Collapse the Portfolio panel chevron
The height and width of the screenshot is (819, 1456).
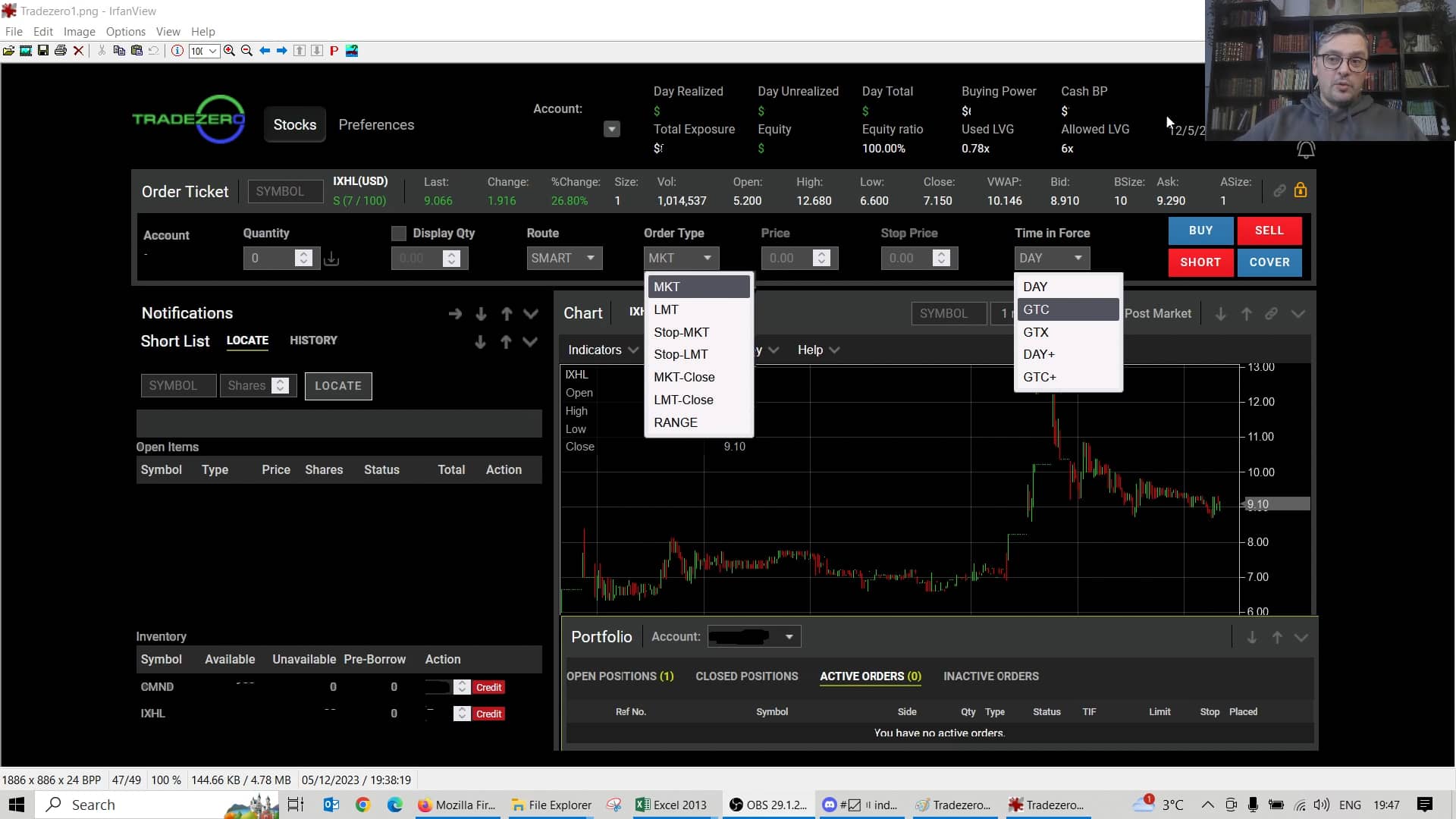click(x=1301, y=638)
